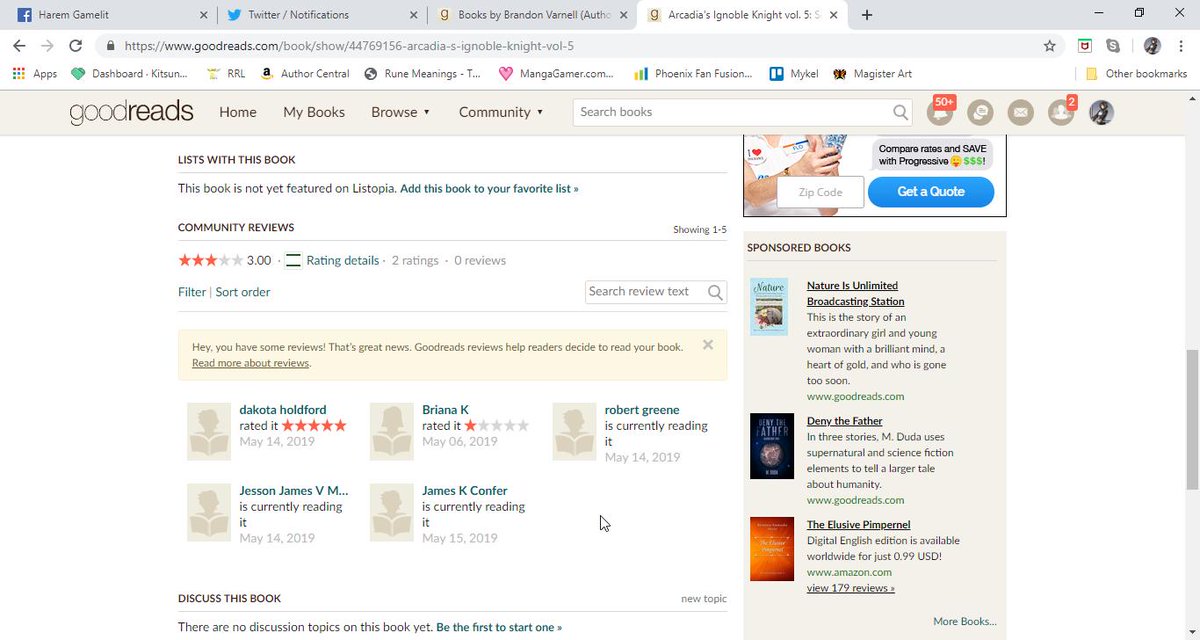1200x640 pixels.
Task: Open Nature Is Unlimited Broadcasting Station title
Action: 856,293
